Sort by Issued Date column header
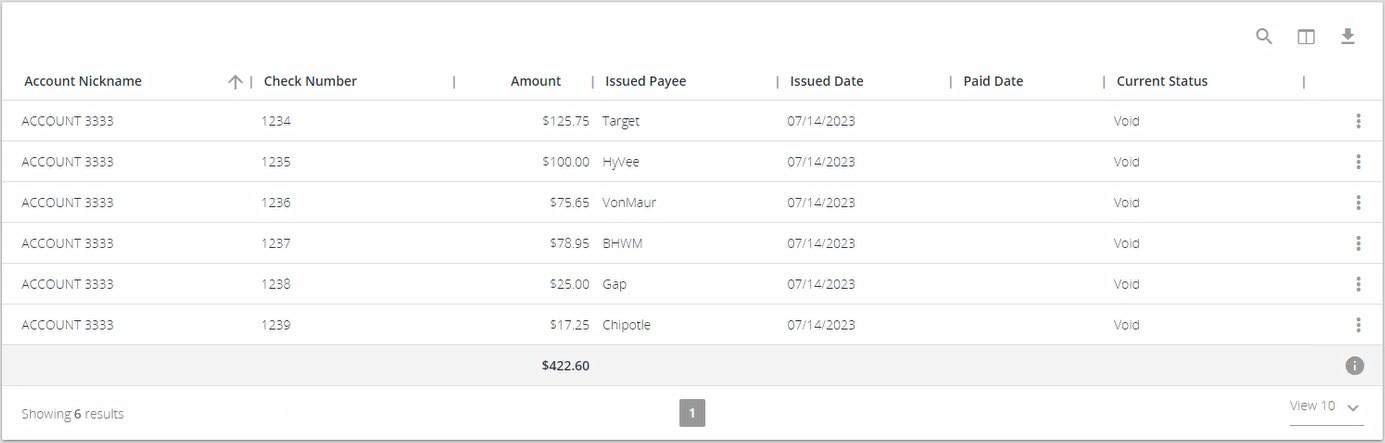This screenshot has width=1385, height=443. point(826,82)
